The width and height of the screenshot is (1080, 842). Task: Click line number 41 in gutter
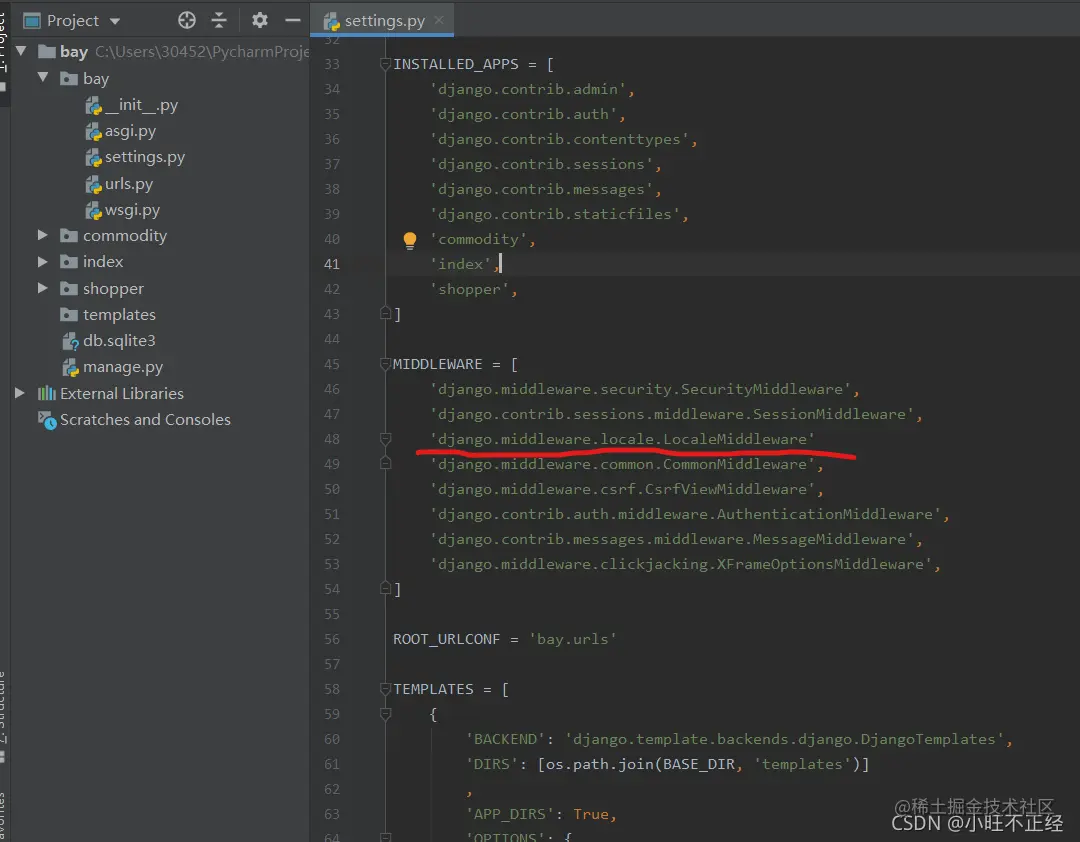(x=332, y=264)
